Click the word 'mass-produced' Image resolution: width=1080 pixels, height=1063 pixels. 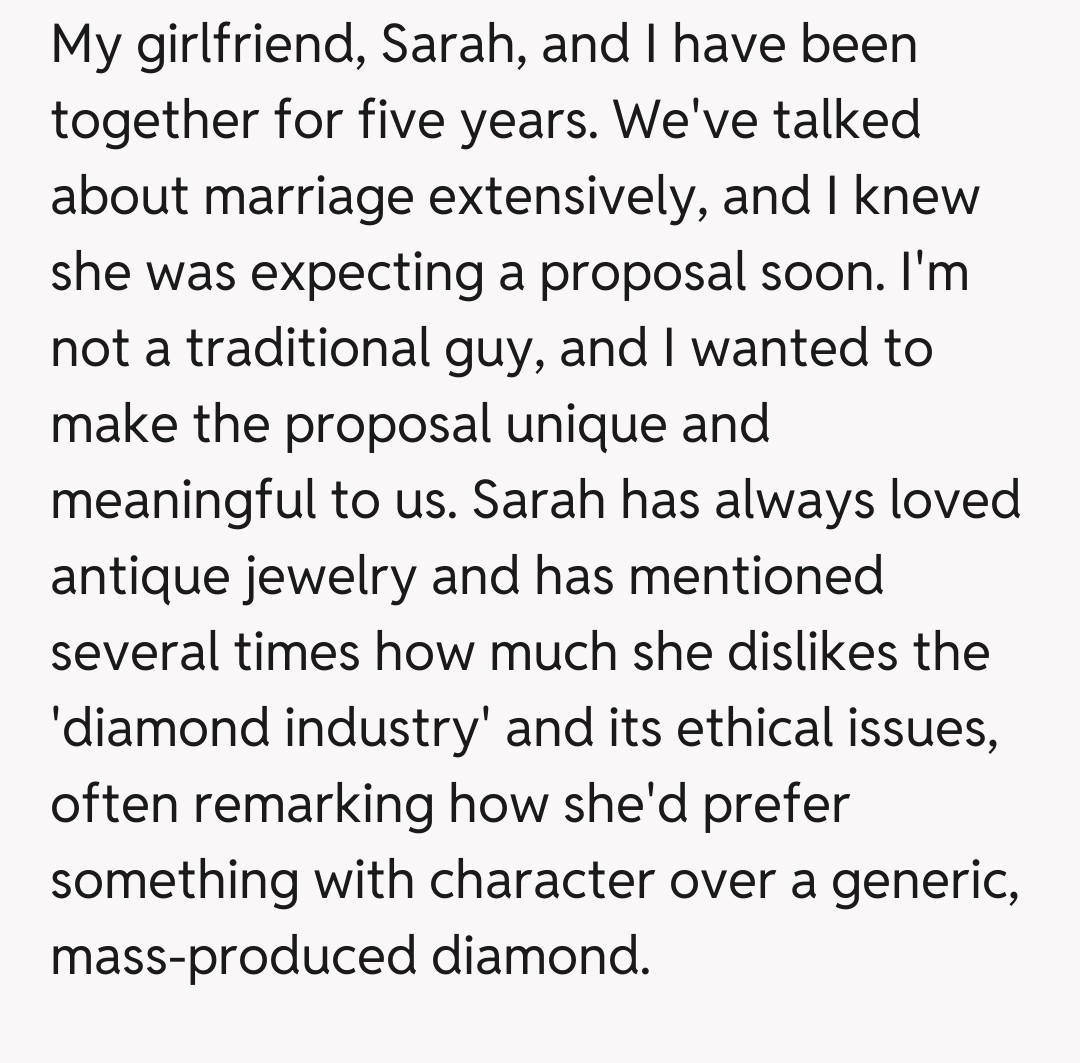coord(232,957)
